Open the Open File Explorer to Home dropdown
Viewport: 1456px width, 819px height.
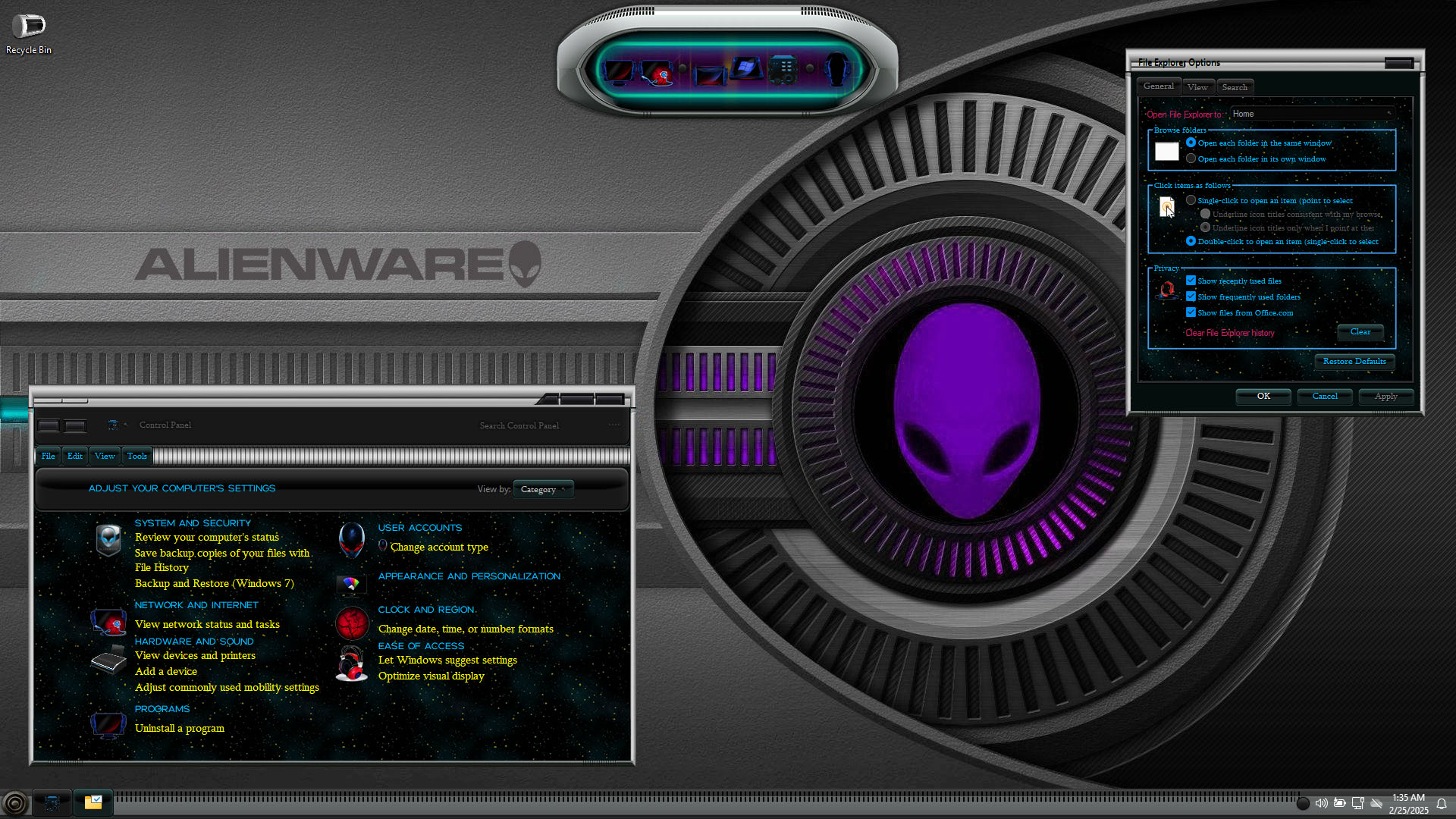[1312, 114]
